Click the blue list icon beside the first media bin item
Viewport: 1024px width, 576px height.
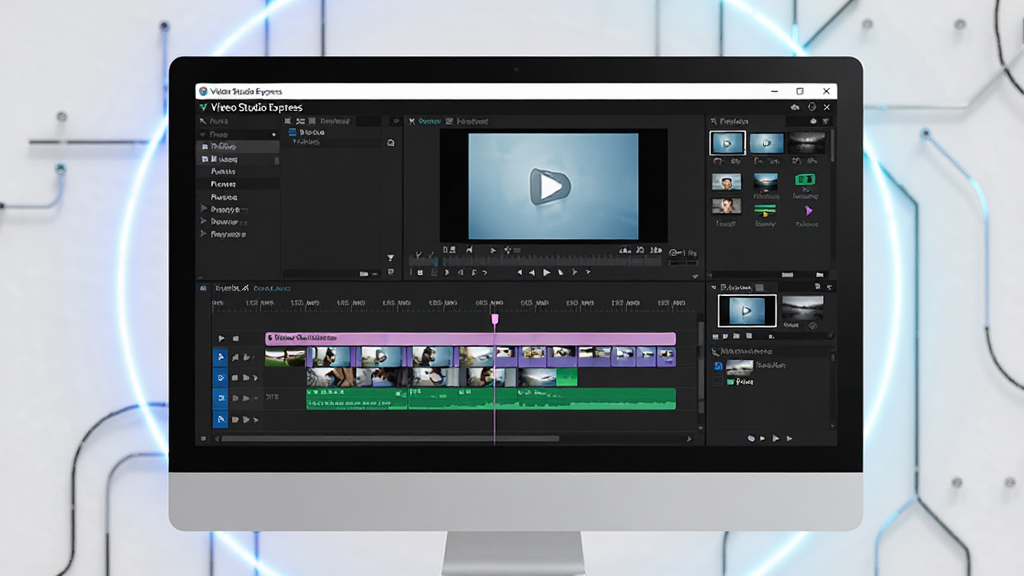coord(293,132)
